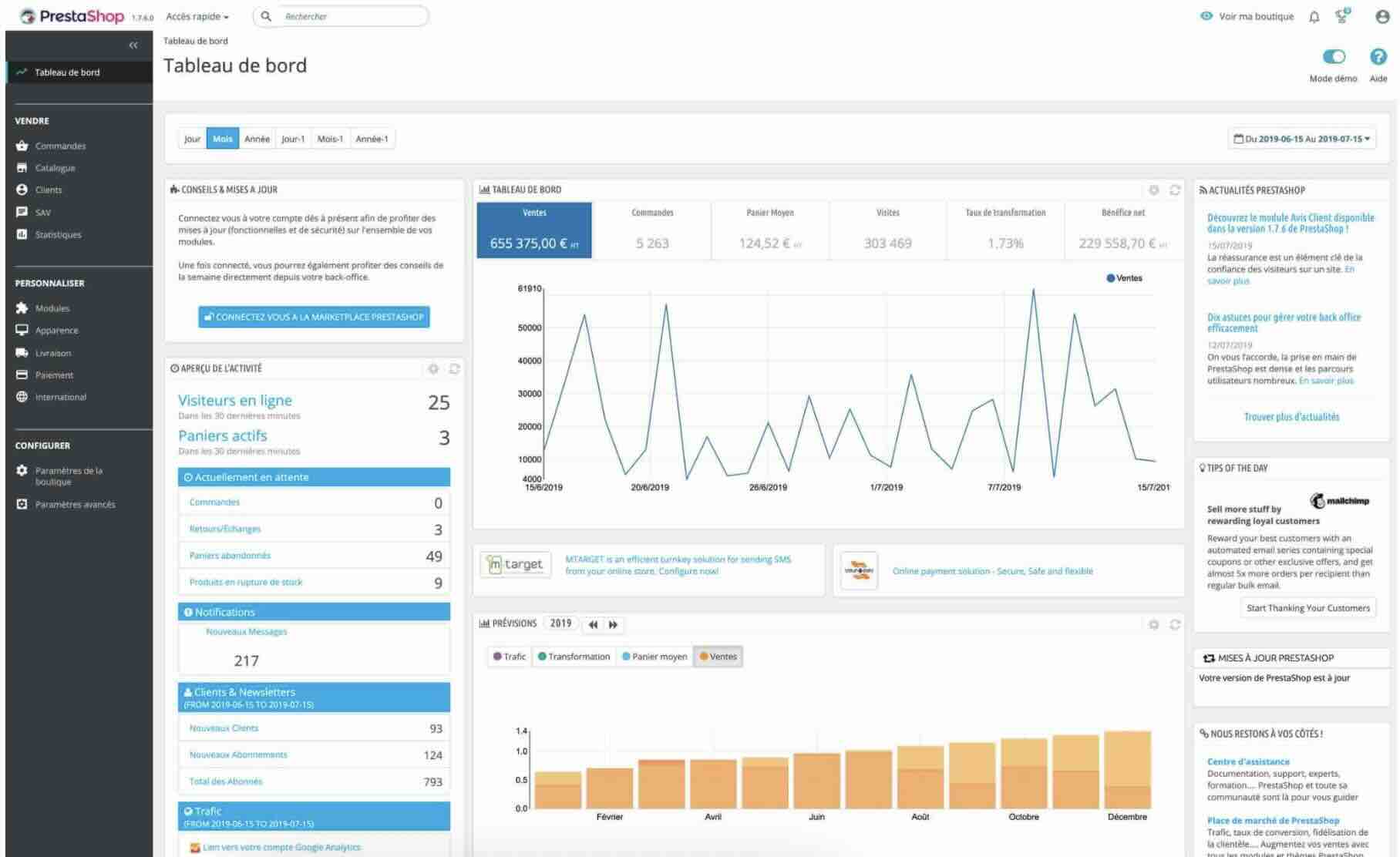Select the Ventes KPI tab

pyautogui.click(x=534, y=230)
